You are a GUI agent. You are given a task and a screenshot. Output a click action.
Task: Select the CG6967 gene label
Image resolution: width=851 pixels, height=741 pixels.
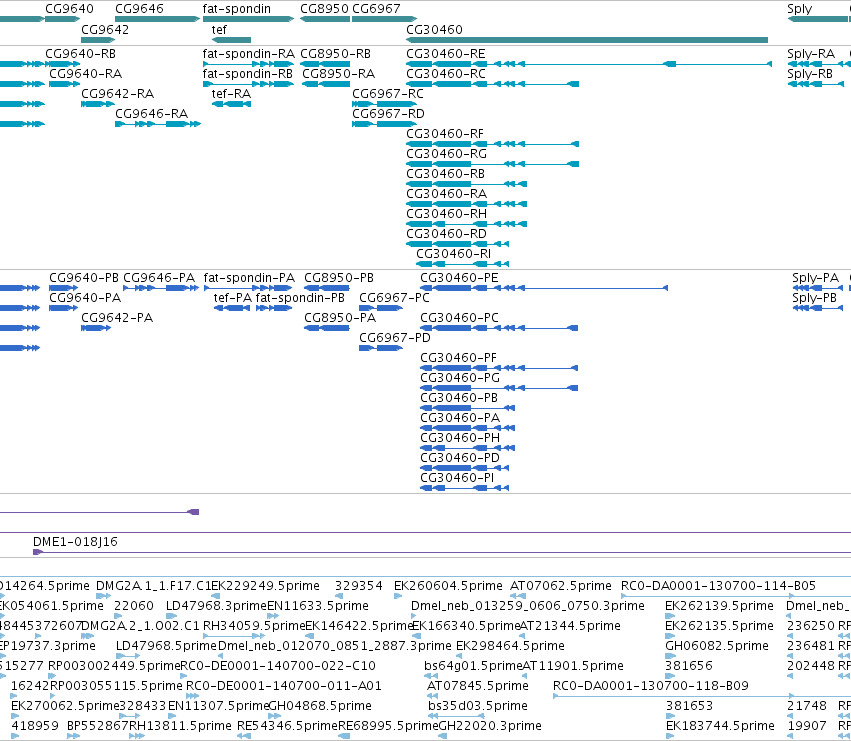click(x=376, y=9)
